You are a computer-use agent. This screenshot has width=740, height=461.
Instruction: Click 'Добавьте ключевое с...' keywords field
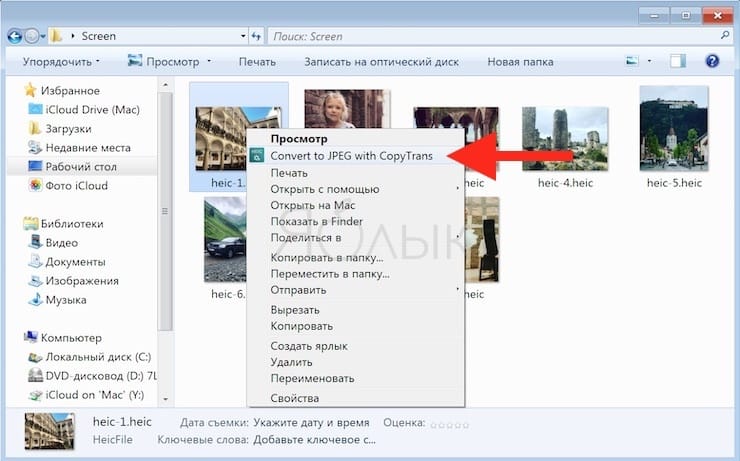(314, 440)
